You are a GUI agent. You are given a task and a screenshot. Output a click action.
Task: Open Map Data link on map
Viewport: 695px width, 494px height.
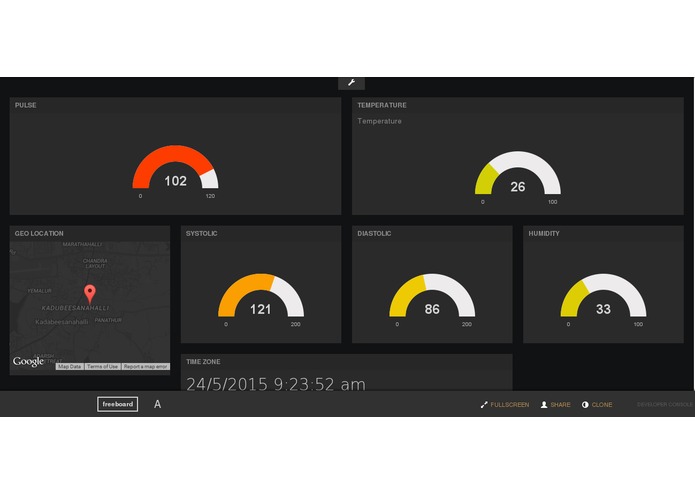tap(70, 366)
